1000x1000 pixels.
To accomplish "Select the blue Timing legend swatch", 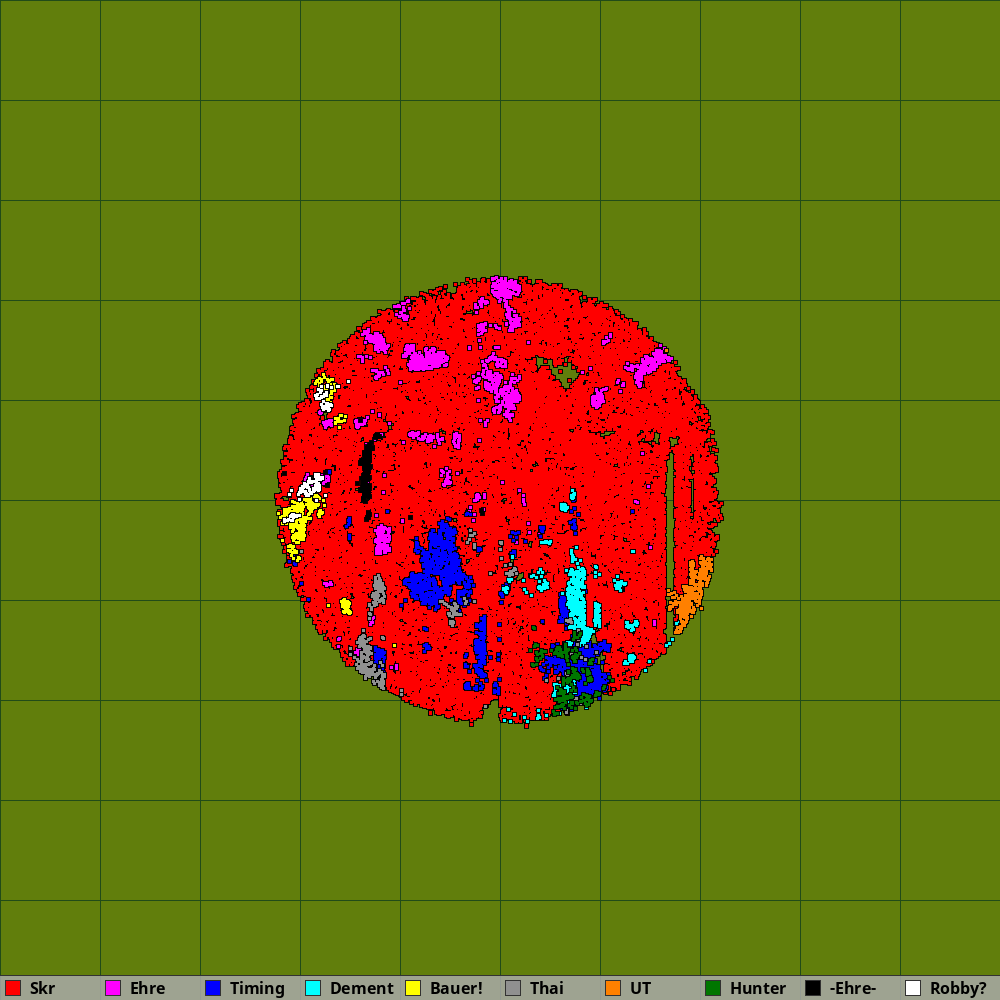I will 213,988.
